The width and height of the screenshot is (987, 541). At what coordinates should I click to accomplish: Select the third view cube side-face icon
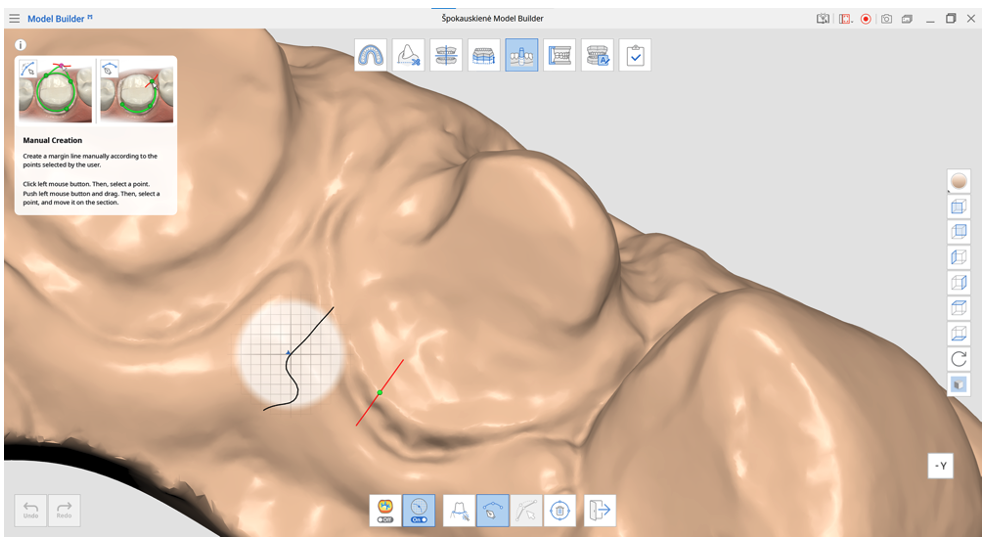click(959, 257)
